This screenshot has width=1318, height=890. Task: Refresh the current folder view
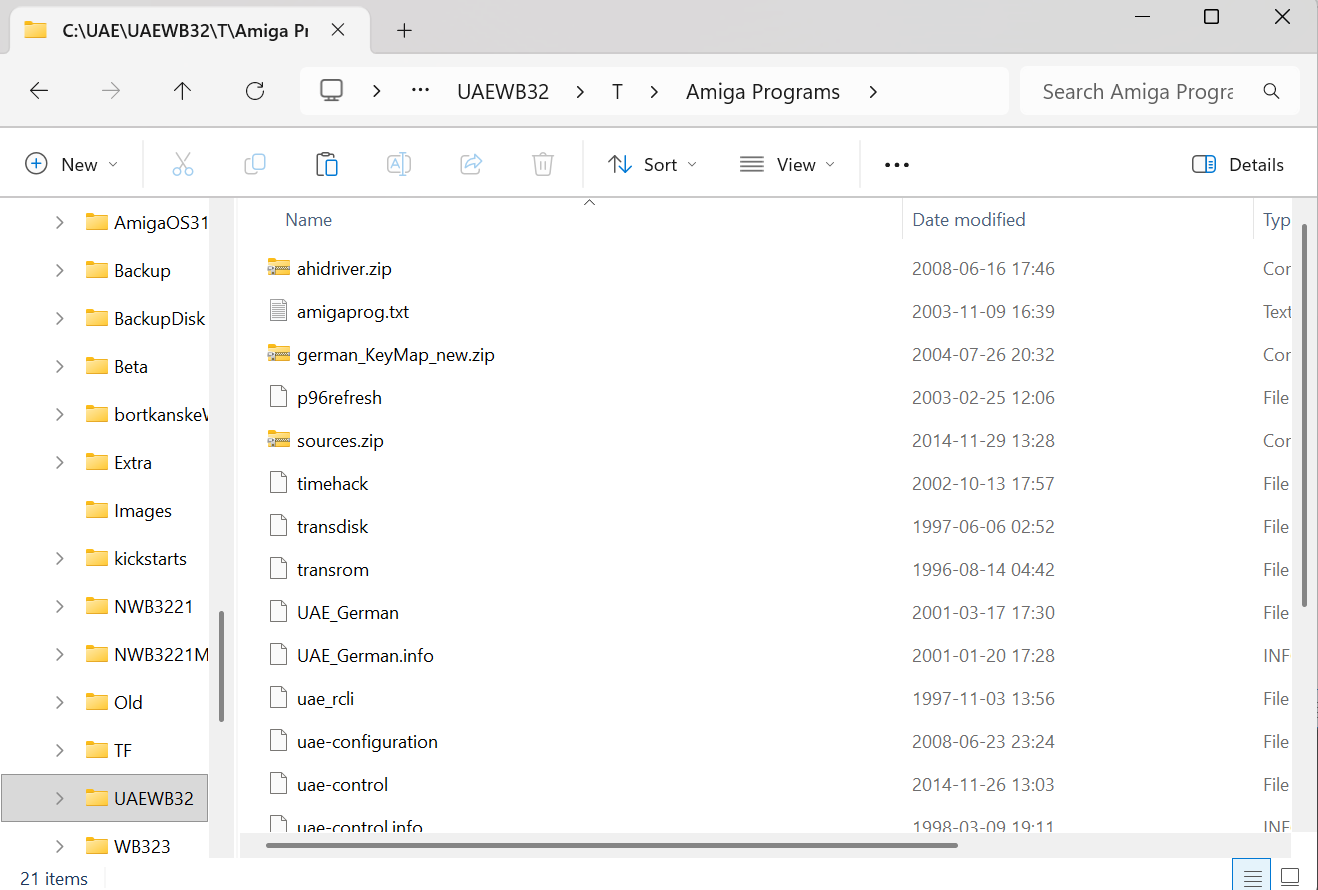[x=255, y=91]
